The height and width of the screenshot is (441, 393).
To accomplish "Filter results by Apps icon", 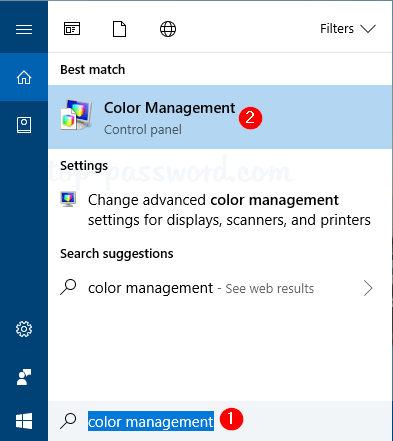I will [x=72, y=29].
